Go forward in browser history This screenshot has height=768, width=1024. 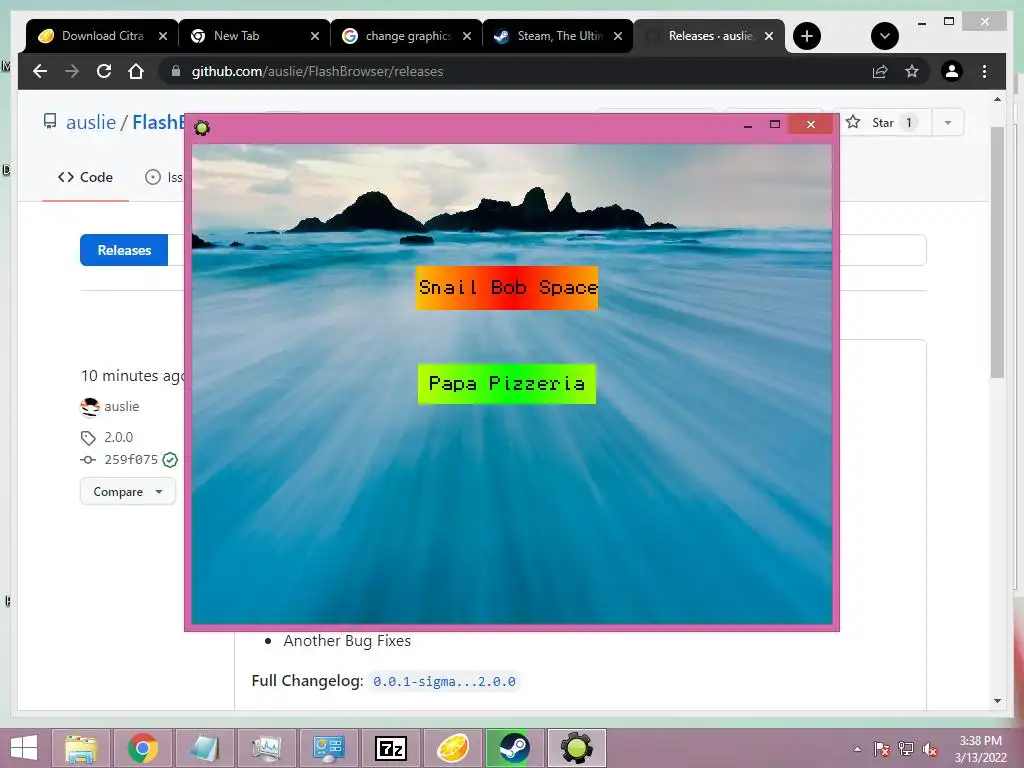pyautogui.click(x=72, y=71)
